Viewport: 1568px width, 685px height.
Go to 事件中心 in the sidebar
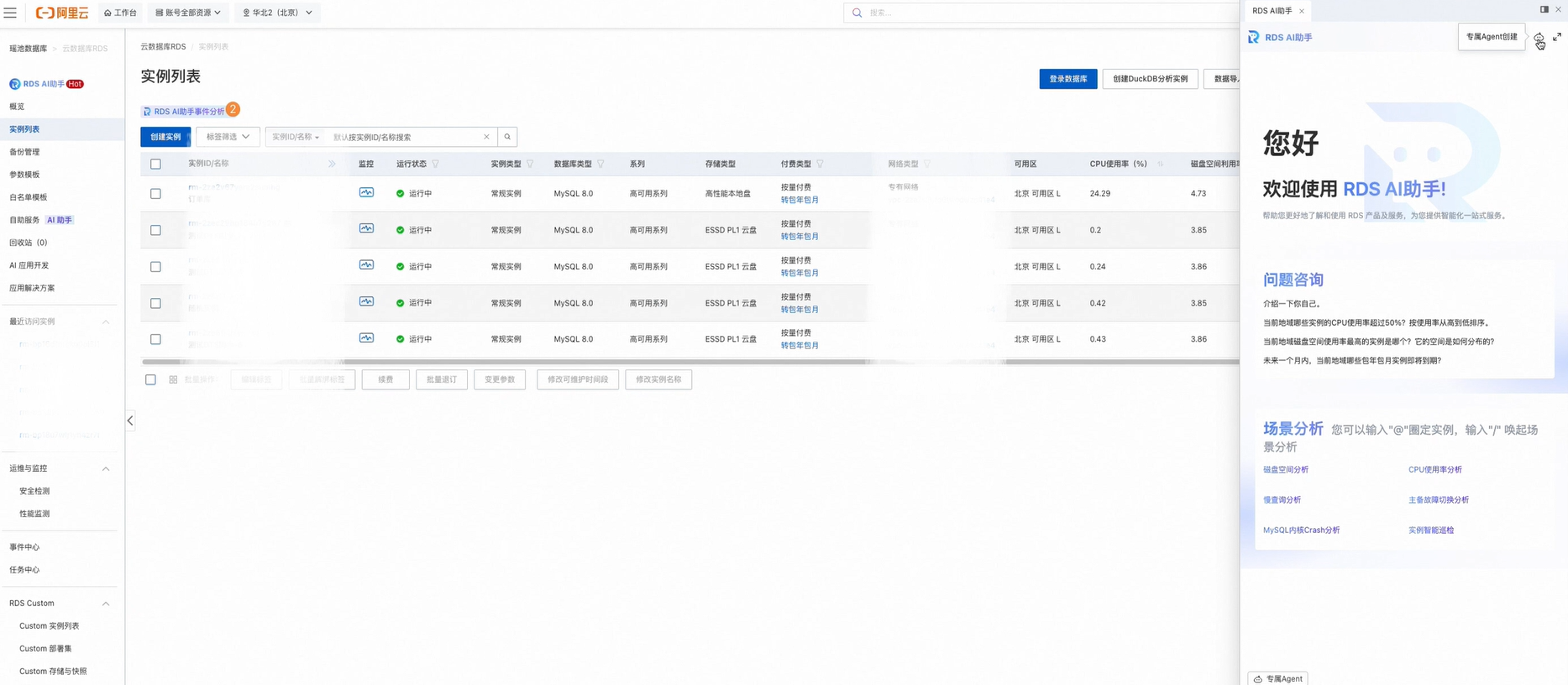tap(24, 547)
